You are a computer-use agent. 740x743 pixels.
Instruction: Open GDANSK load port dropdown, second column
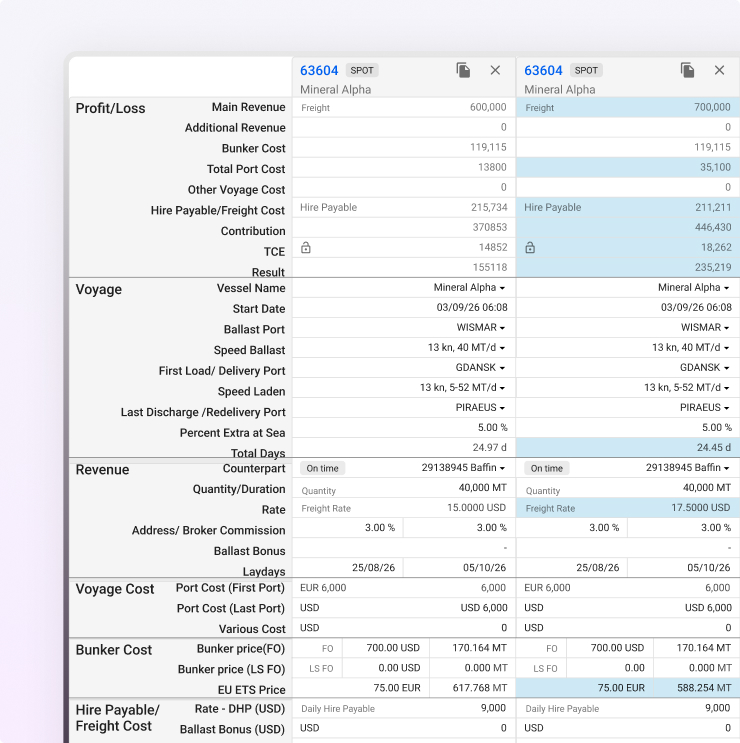(704, 368)
